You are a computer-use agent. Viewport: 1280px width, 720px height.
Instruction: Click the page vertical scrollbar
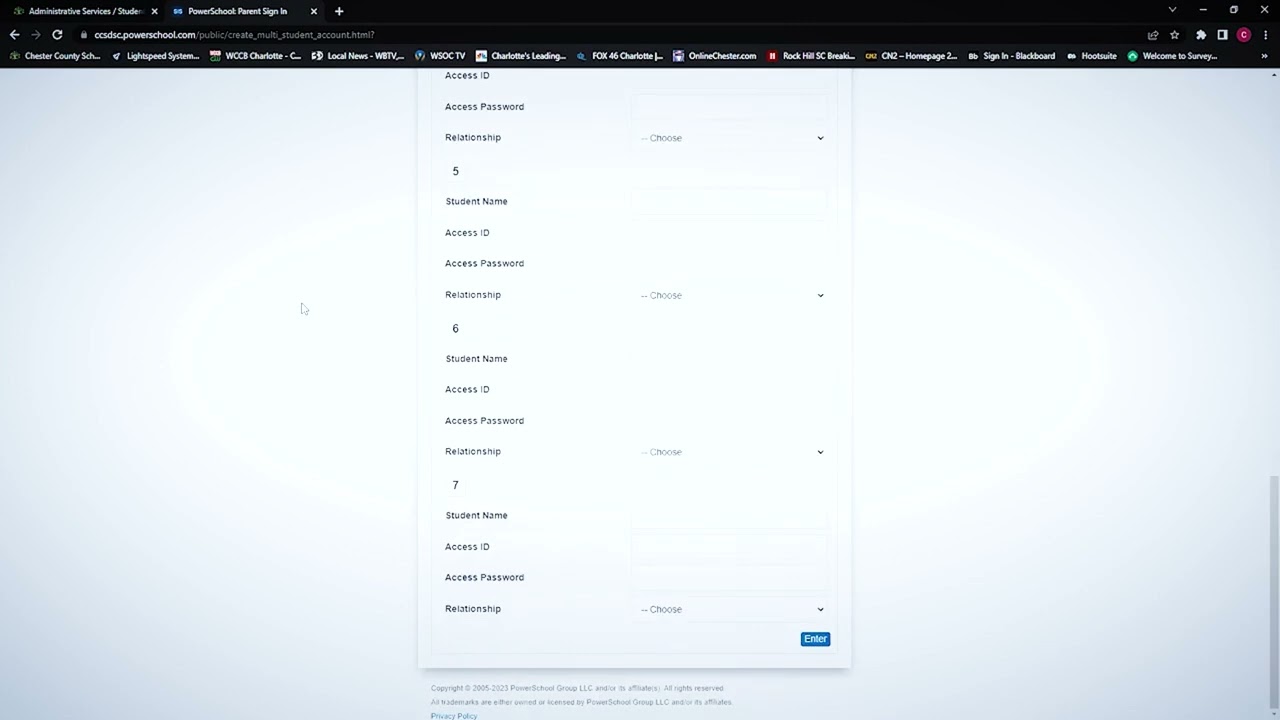coord(1274,590)
